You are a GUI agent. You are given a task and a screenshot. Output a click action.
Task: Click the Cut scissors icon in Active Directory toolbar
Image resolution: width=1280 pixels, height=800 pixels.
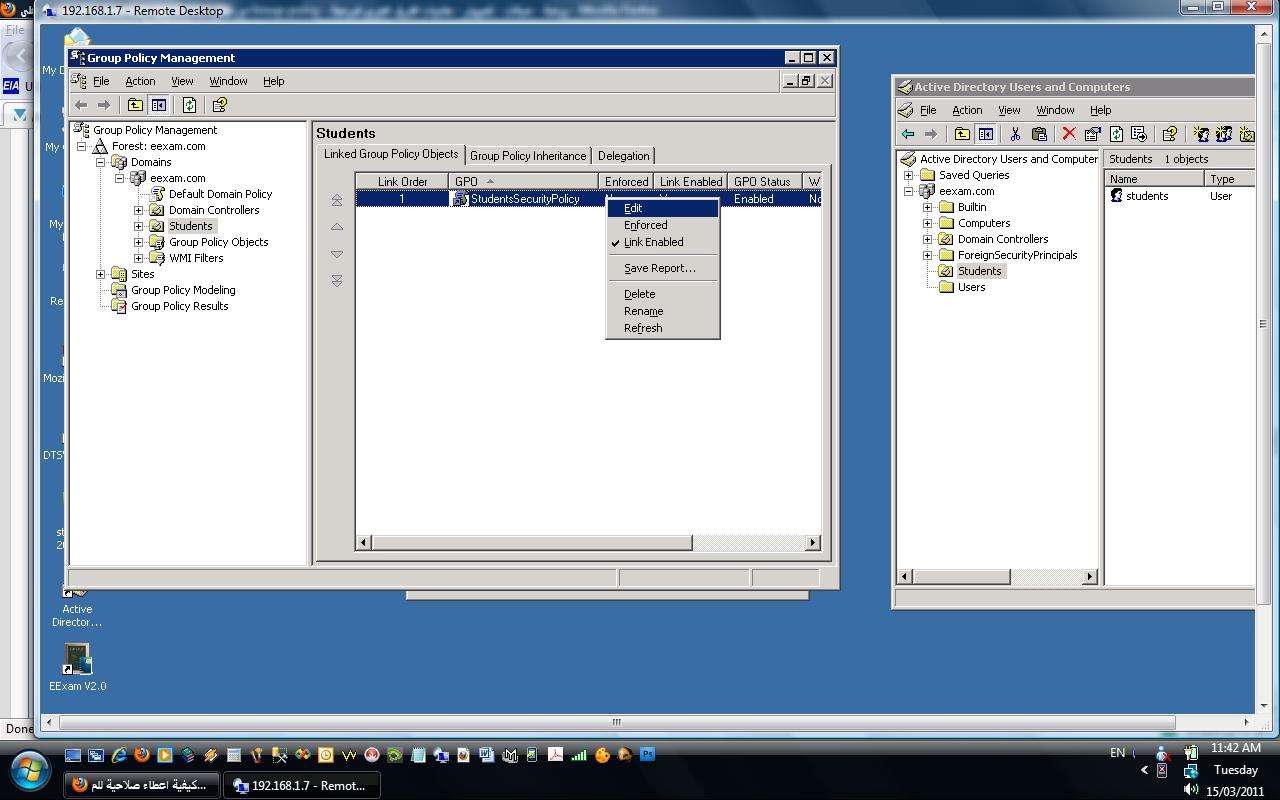pyautogui.click(x=1015, y=134)
